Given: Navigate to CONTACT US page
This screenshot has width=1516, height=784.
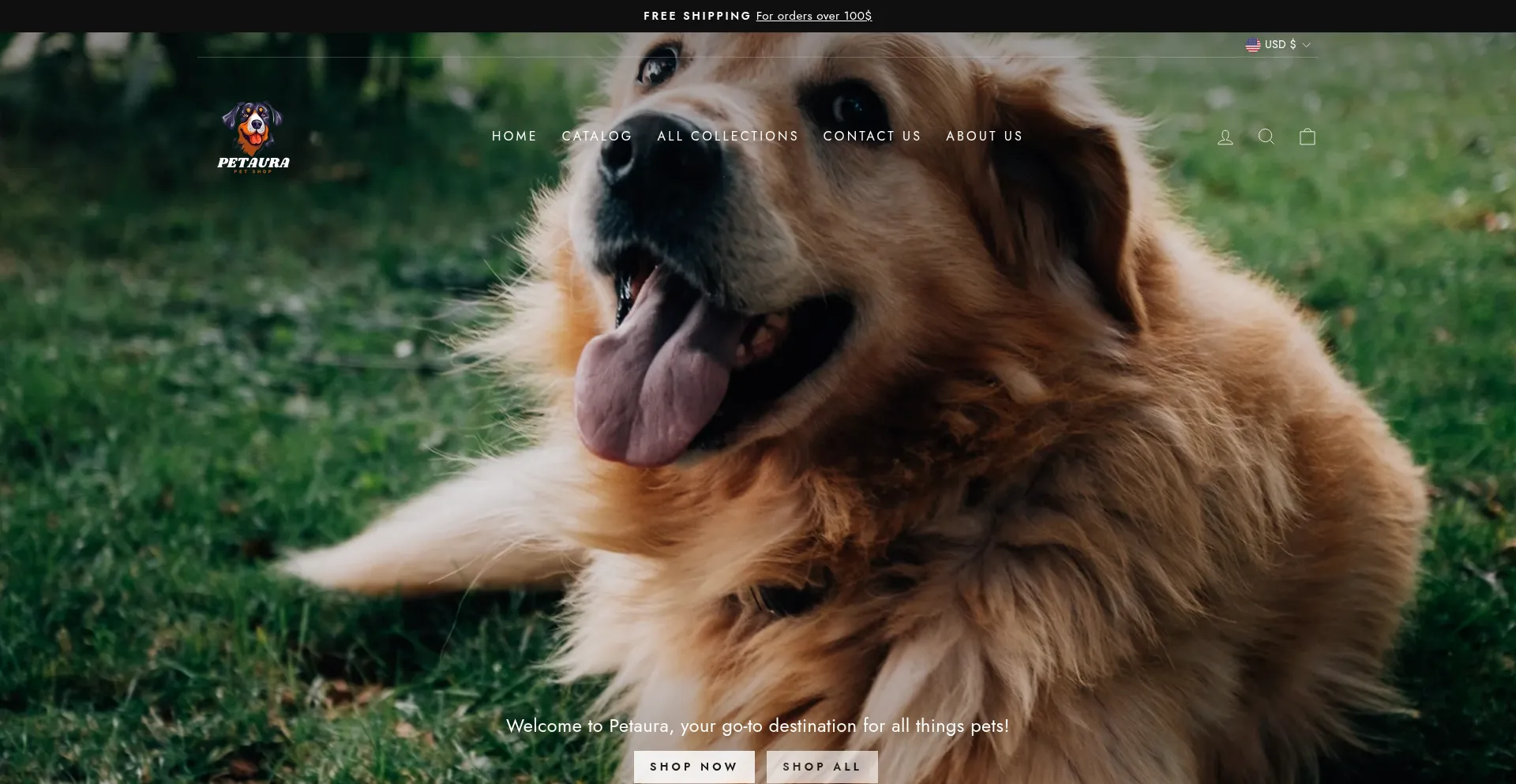Looking at the screenshot, I should pyautogui.click(x=872, y=136).
